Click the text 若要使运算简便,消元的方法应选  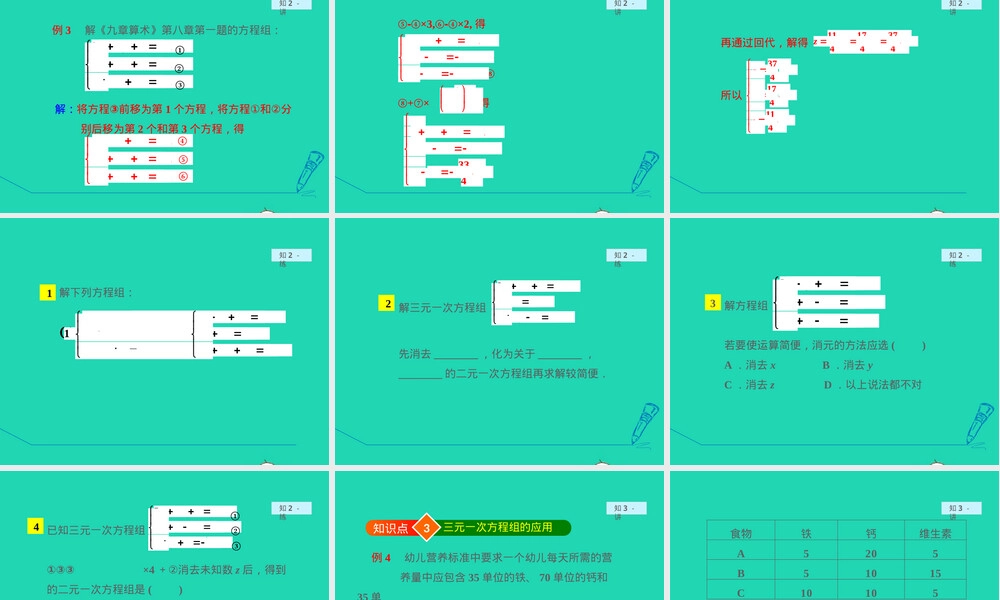point(807,345)
